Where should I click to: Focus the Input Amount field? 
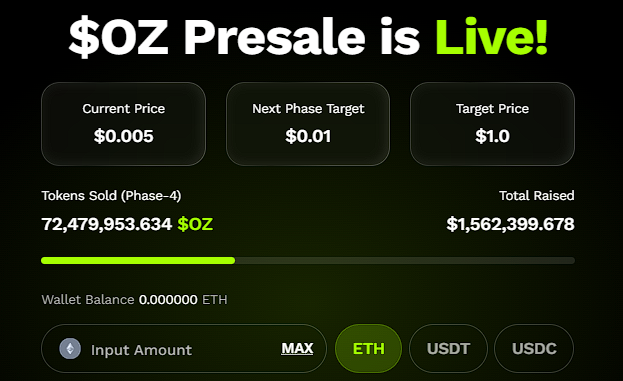coord(184,348)
